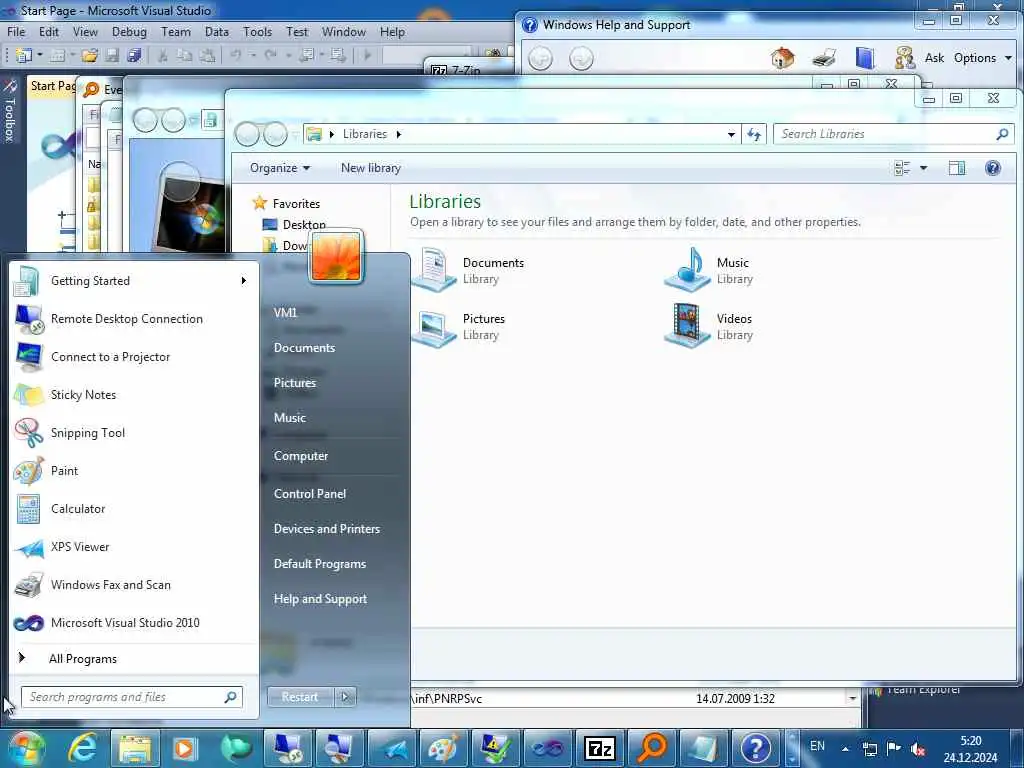The image size is (1024, 768).
Task: Click Ask in Help and Support toolbar
Action: [934, 58]
